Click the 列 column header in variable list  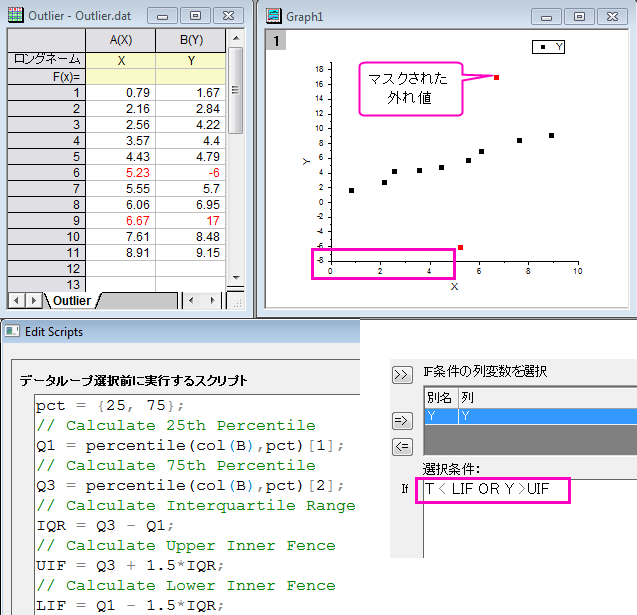(x=548, y=398)
